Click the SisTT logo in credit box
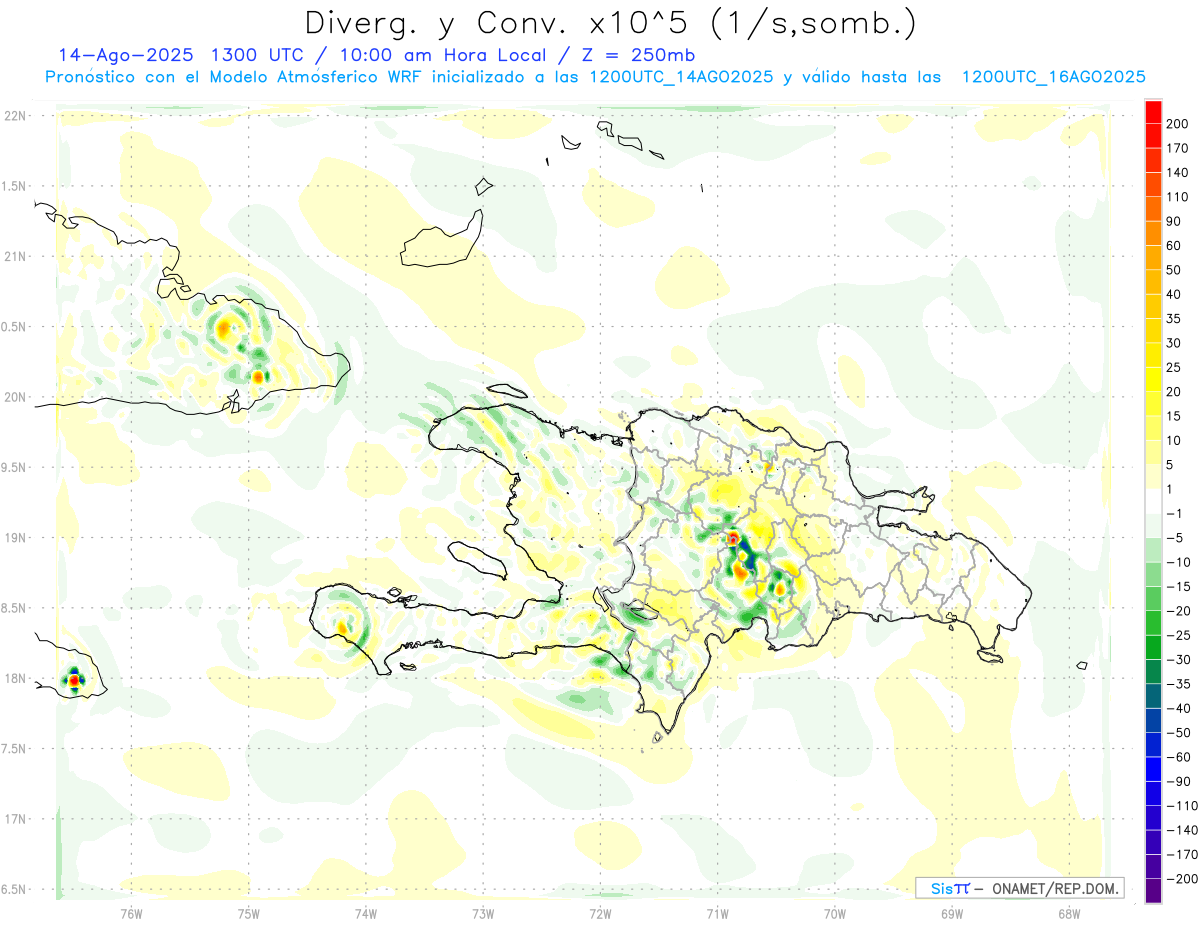The height and width of the screenshot is (927, 1200). (950, 889)
